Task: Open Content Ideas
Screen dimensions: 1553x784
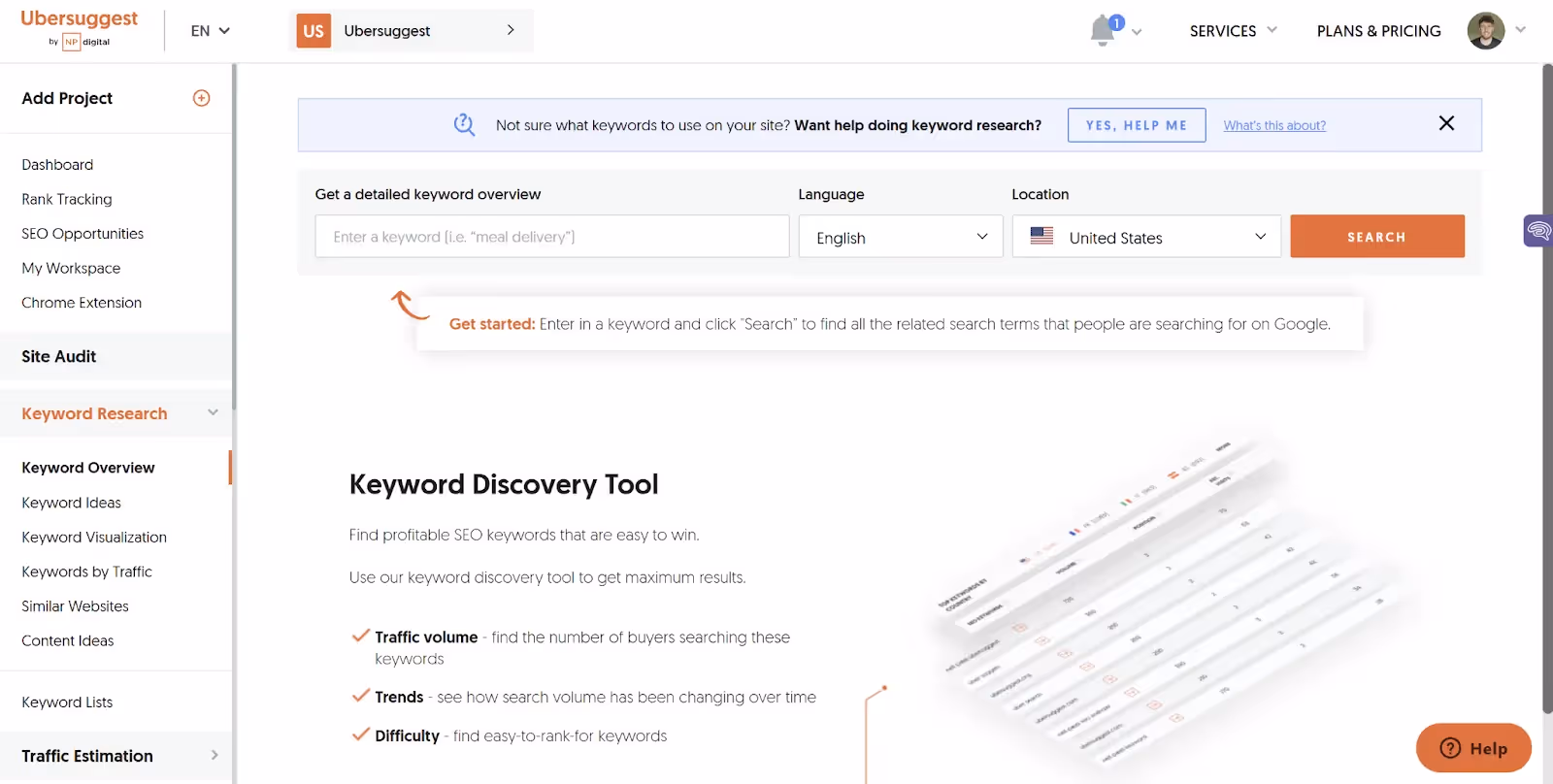Action: tap(68, 640)
